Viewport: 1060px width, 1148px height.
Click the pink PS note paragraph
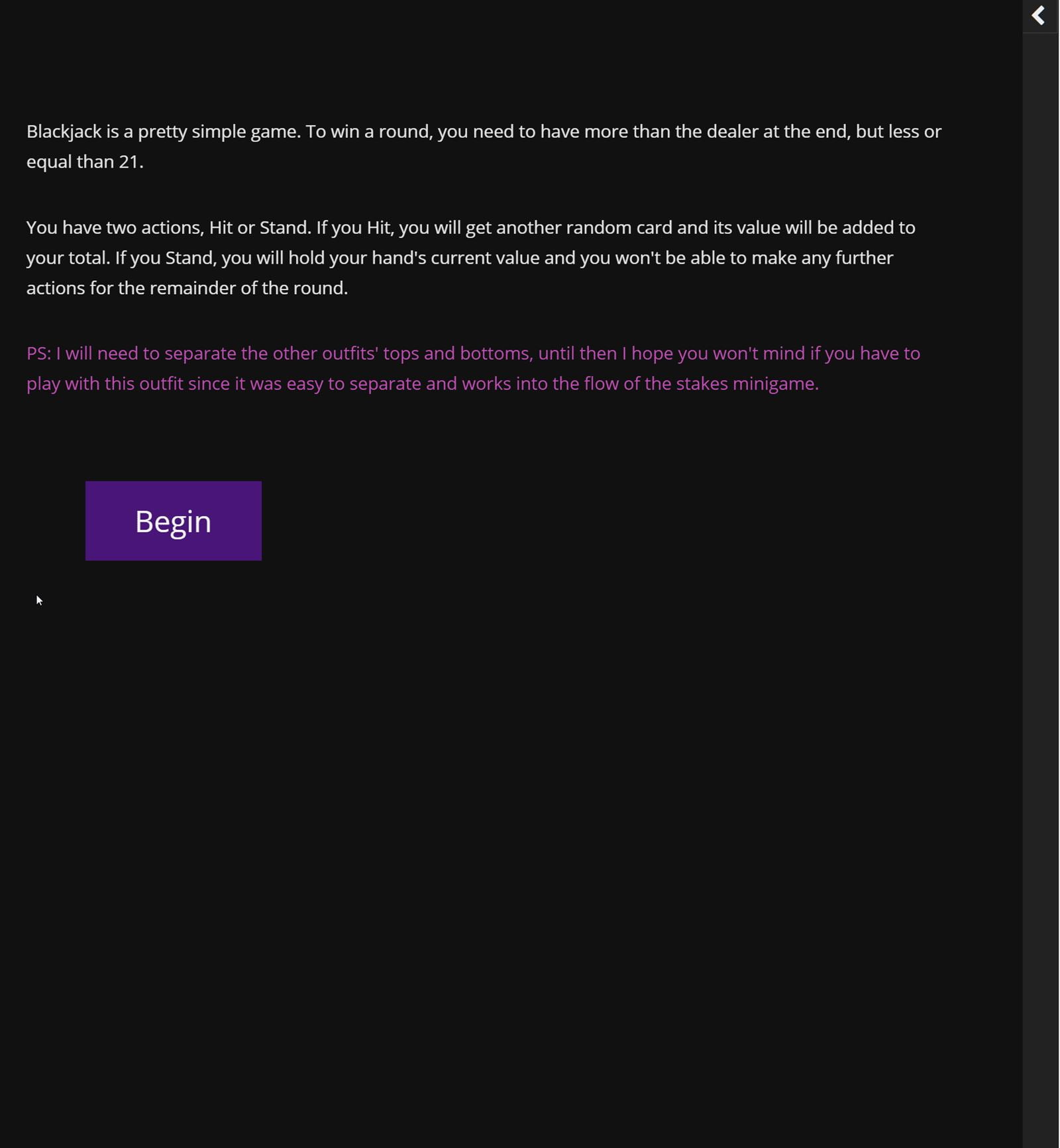coord(472,368)
